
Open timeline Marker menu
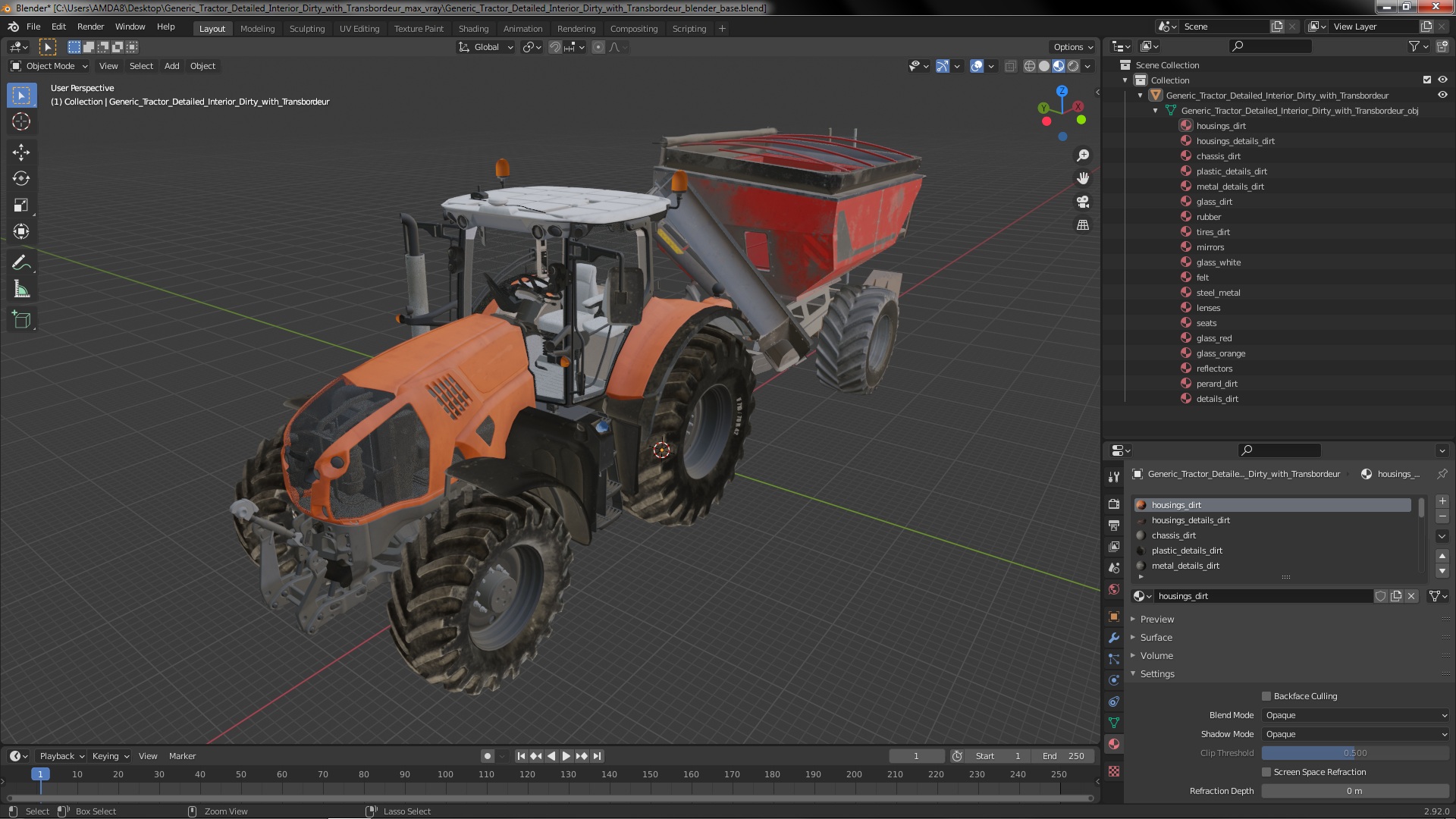coord(182,756)
